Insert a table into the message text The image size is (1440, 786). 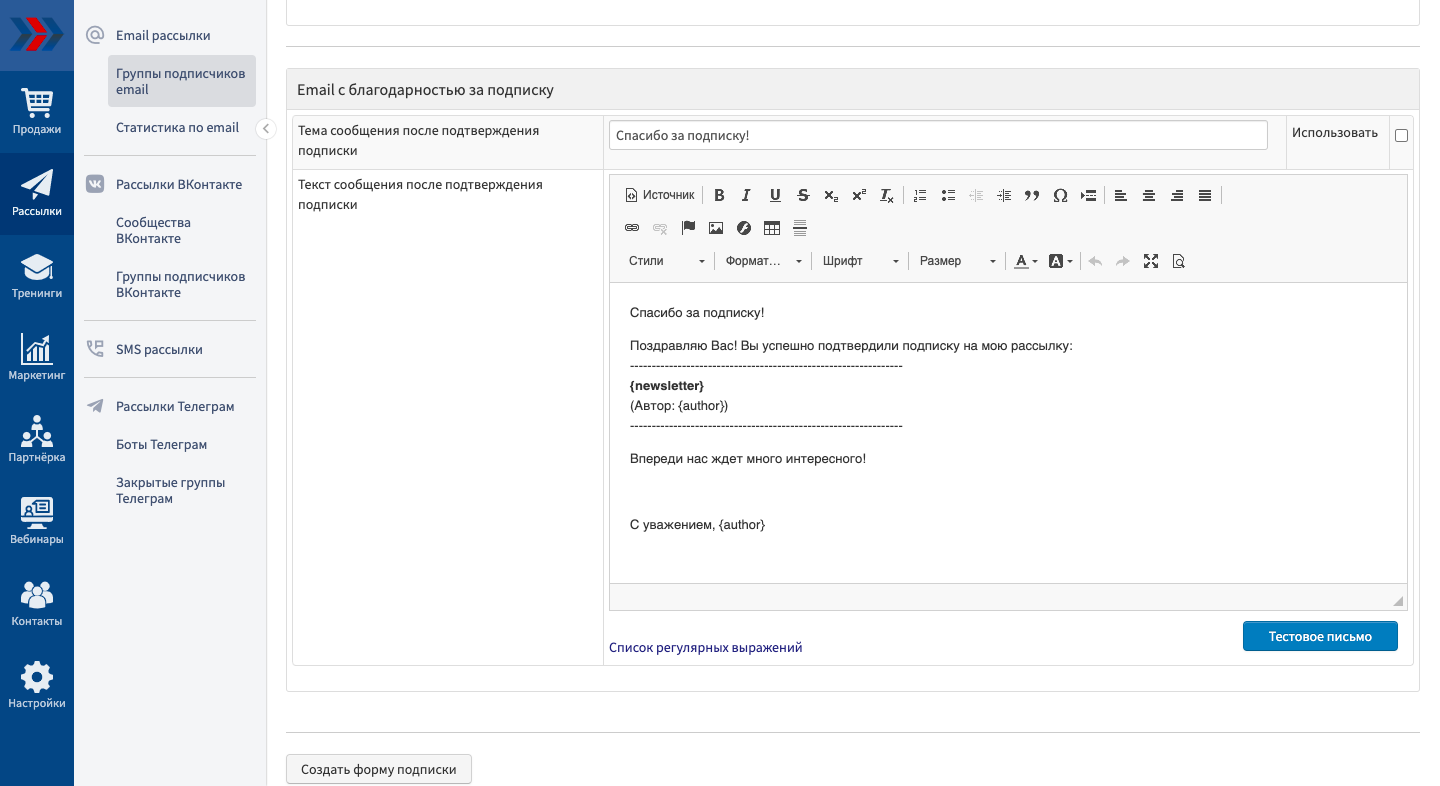(772, 228)
